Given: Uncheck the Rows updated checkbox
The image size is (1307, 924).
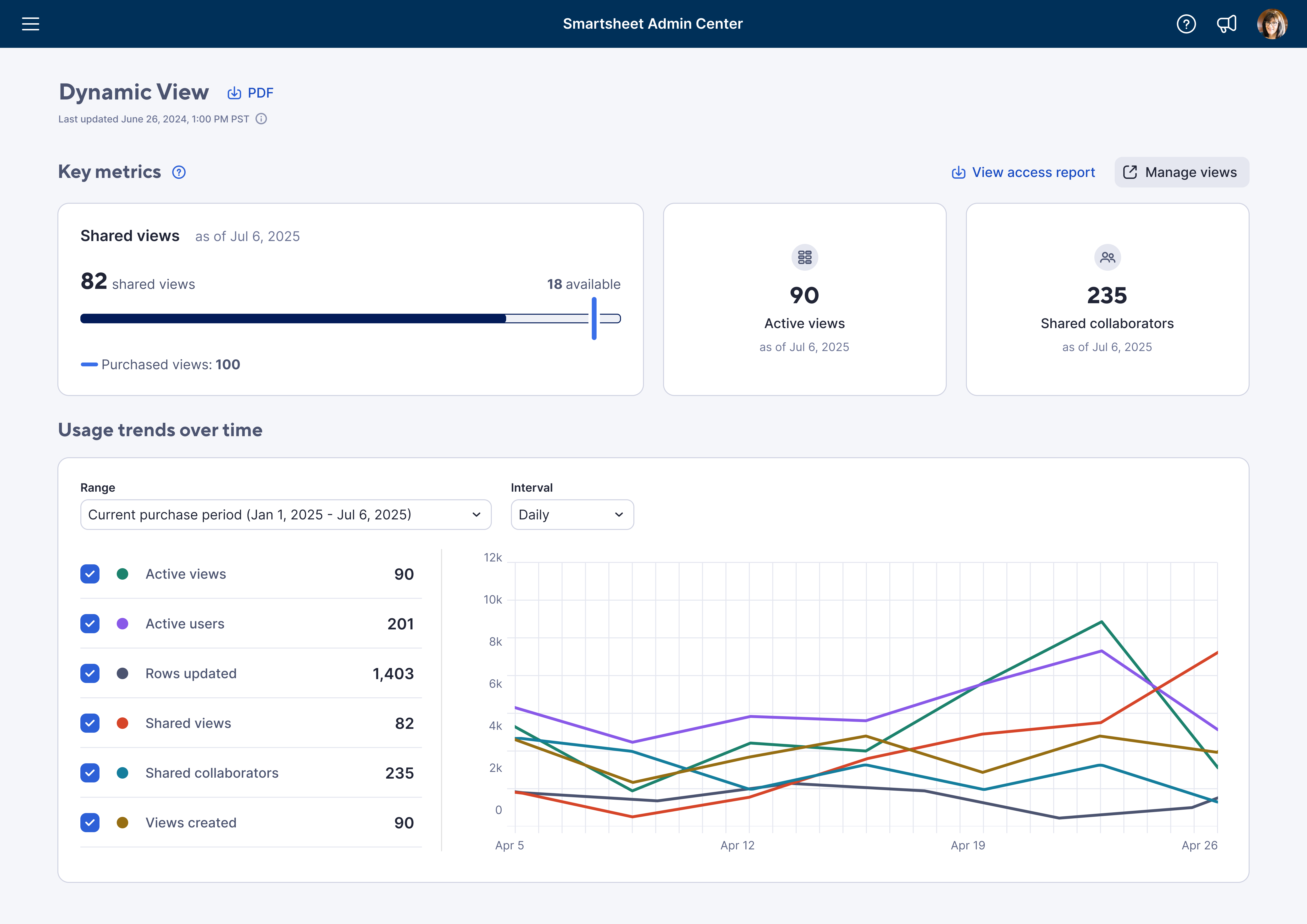Looking at the screenshot, I should tap(90, 674).
